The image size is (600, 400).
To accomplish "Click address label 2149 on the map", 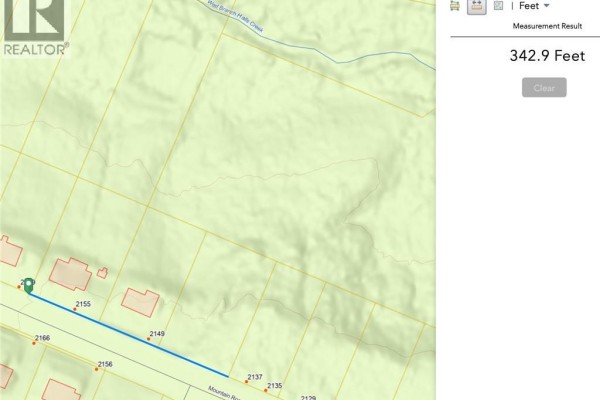I will (x=157, y=334).
